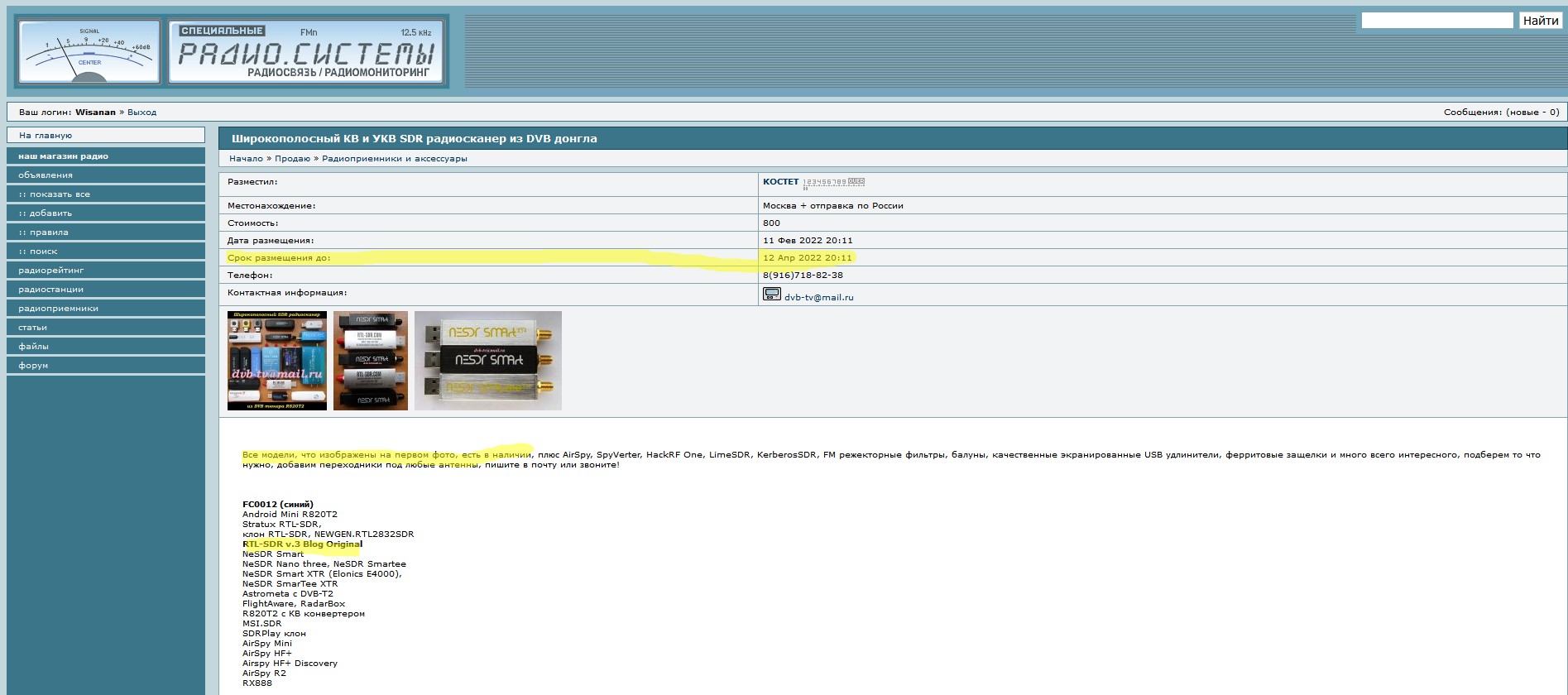Select показать все in sidebar
1568x695 pixels.
[106, 194]
